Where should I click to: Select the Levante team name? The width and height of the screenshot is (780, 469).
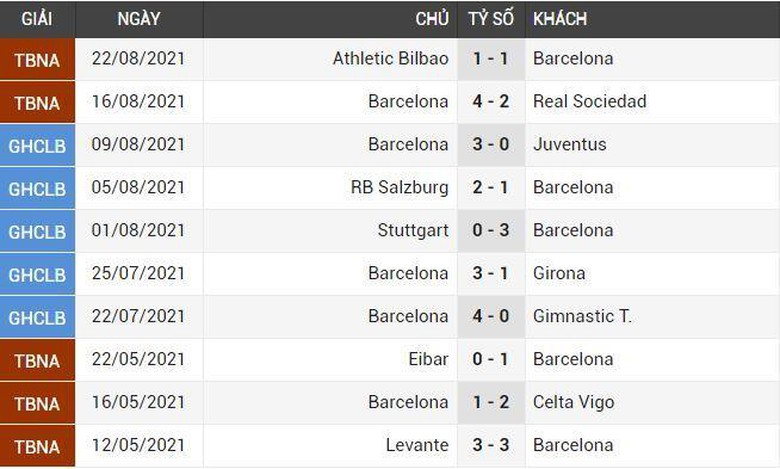417,445
